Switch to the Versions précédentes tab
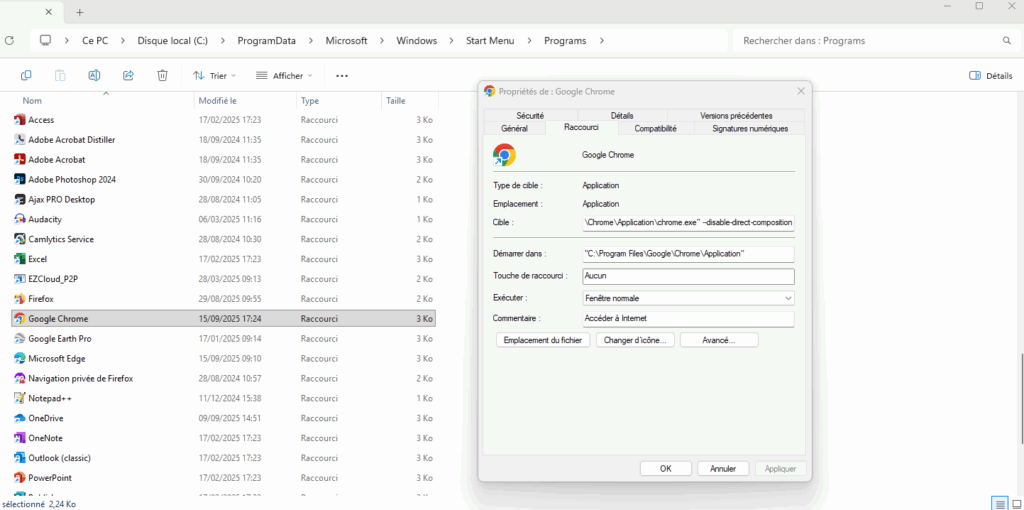The height and width of the screenshot is (510, 1024). click(x=736, y=116)
